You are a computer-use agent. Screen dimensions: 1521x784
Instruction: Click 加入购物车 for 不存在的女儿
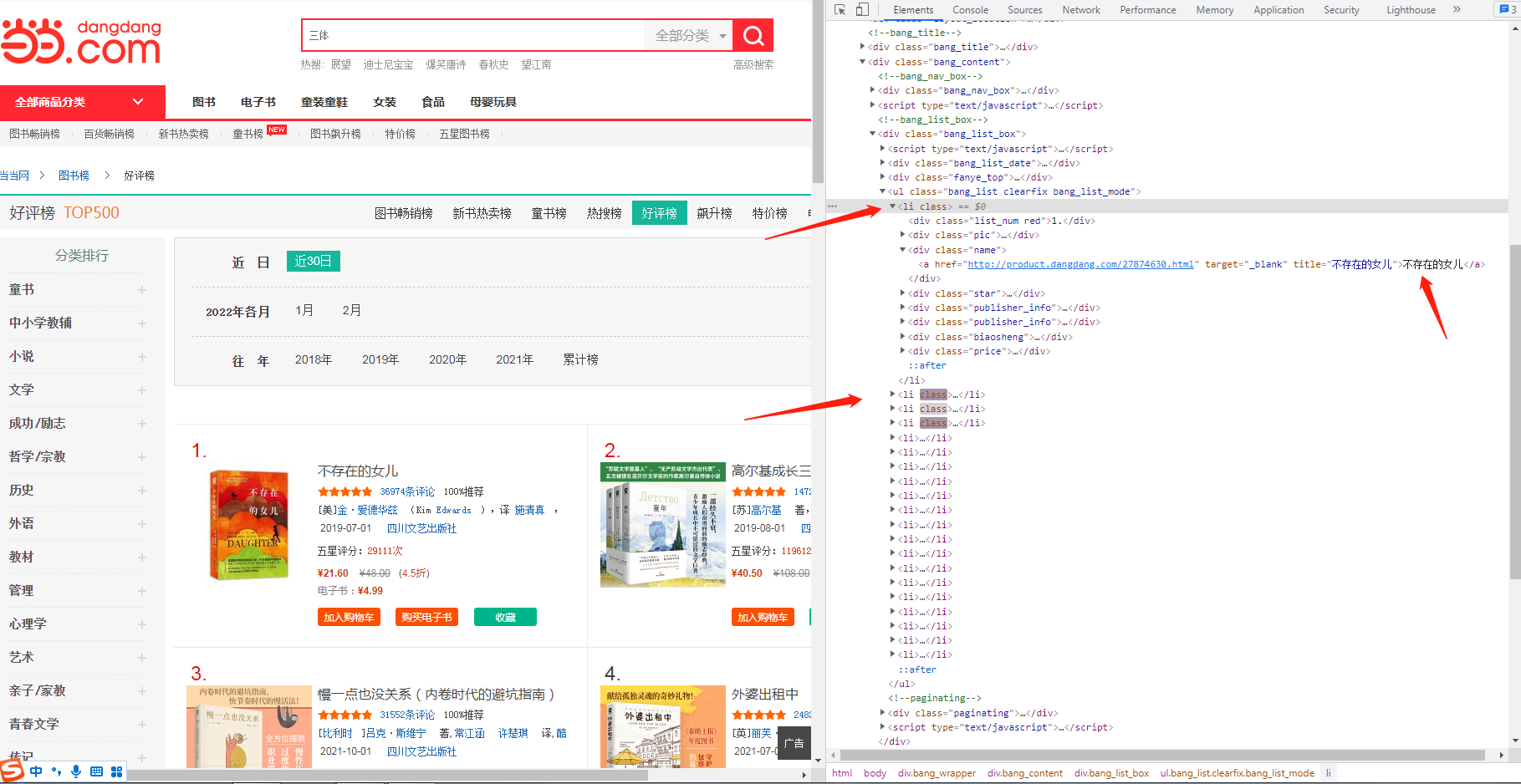pos(349,617)
